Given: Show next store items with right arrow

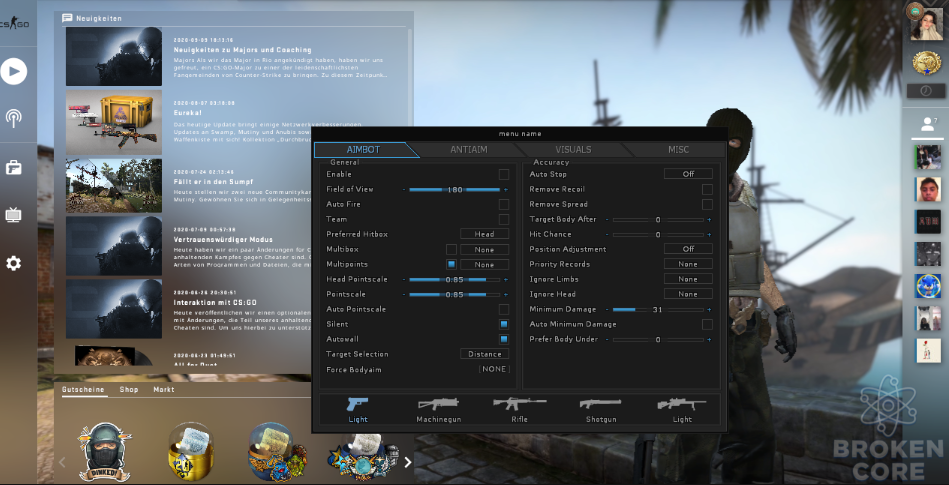Looking at the screenshot, I should pos(407,462).
